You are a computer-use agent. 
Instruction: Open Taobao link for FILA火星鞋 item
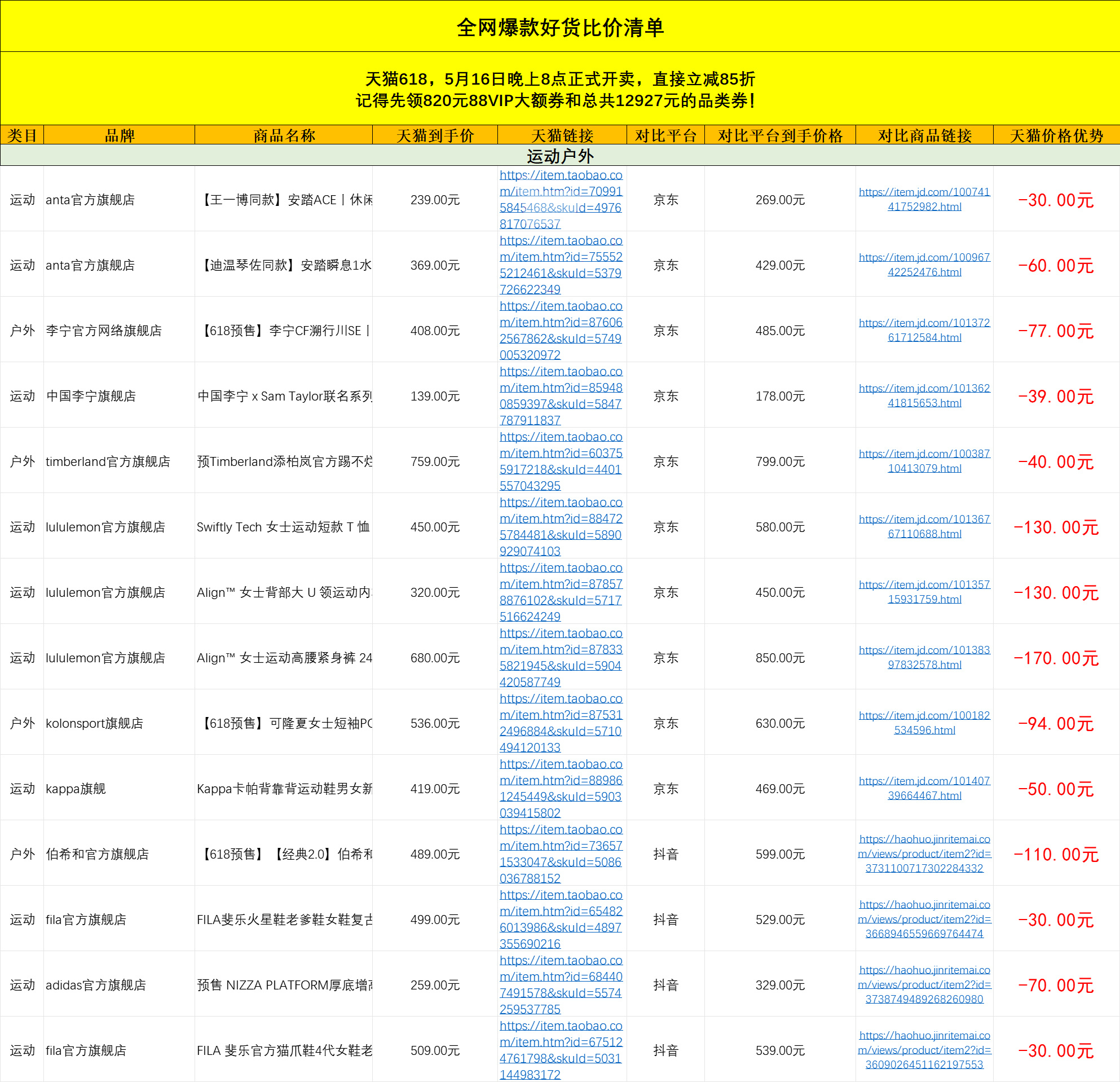[561, 920]
